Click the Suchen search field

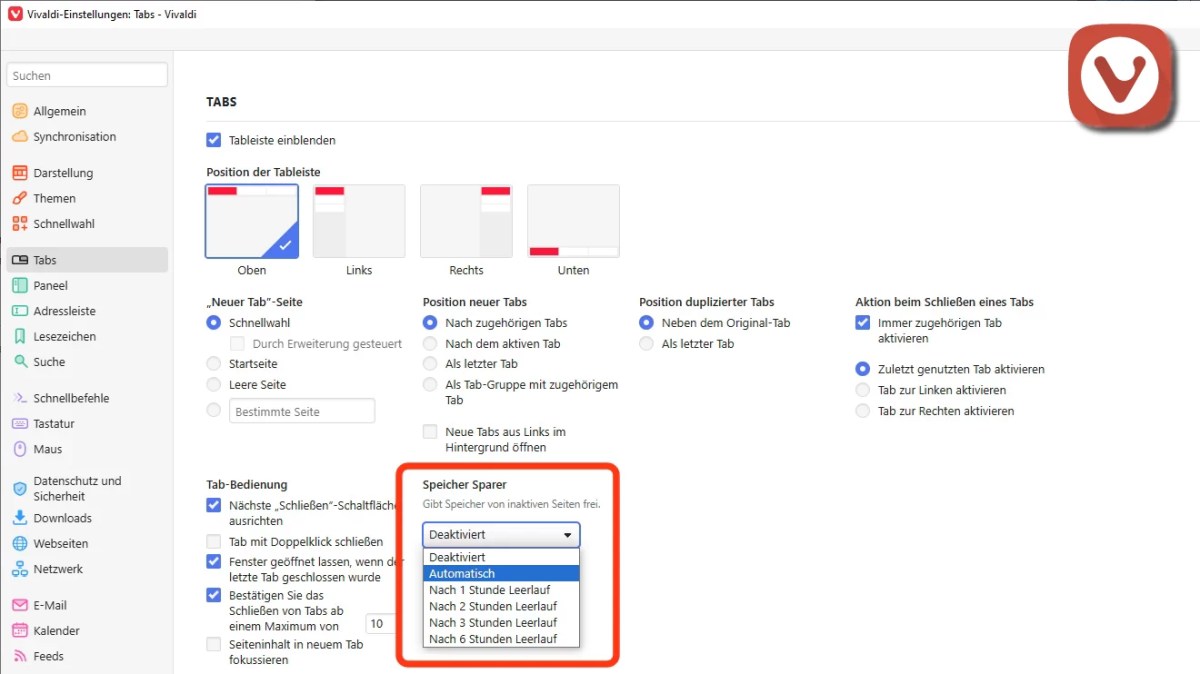[87, 76]
